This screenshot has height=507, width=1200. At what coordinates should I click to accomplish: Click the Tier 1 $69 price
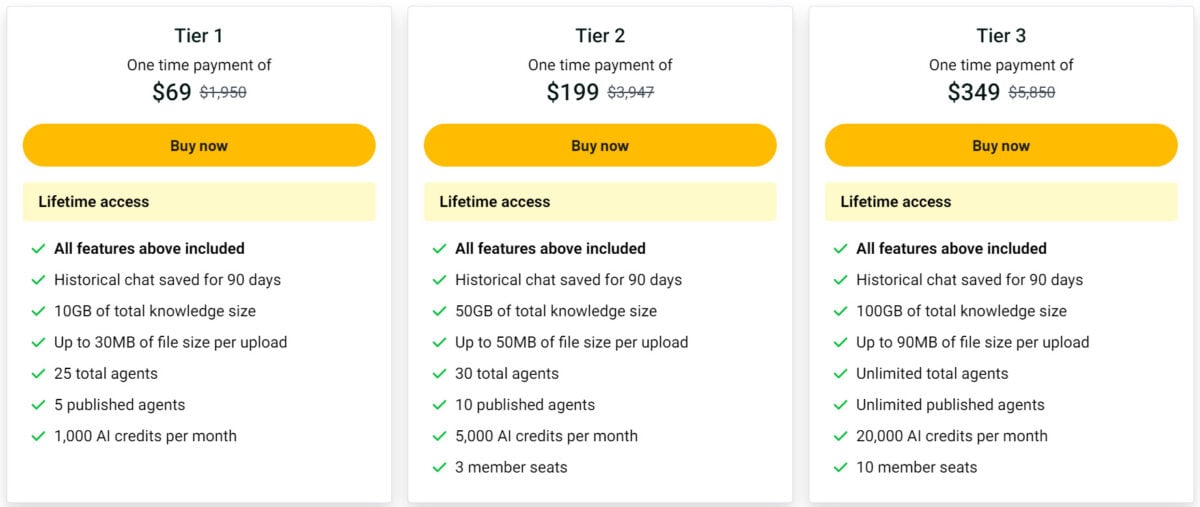[x=172, y=92]
